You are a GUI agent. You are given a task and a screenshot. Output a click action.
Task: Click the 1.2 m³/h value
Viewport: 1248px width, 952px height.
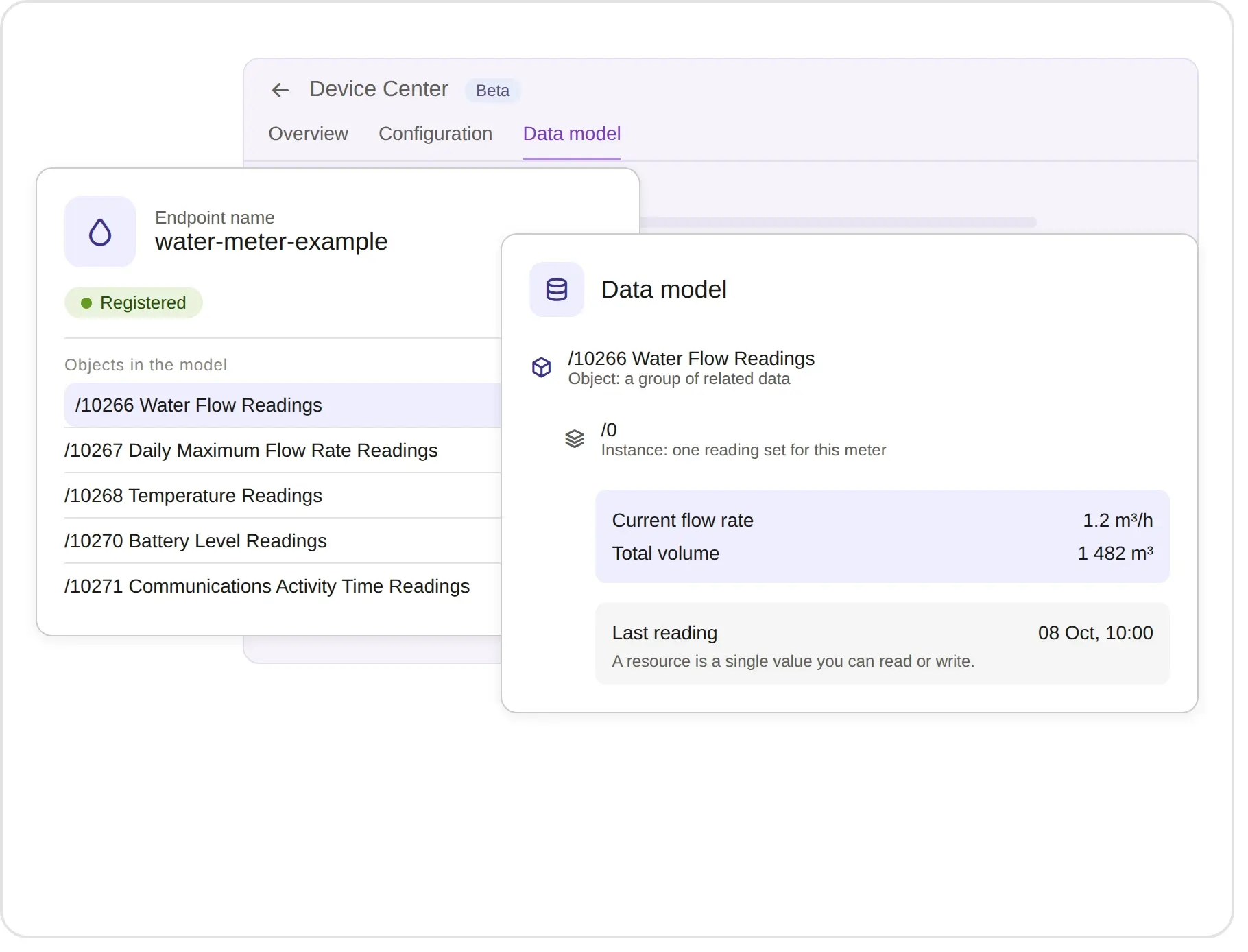1118,521
